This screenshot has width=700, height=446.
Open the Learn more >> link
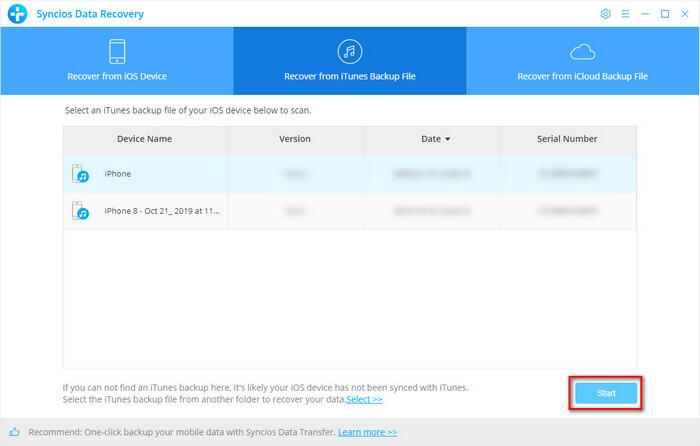(x=367, y=432)
